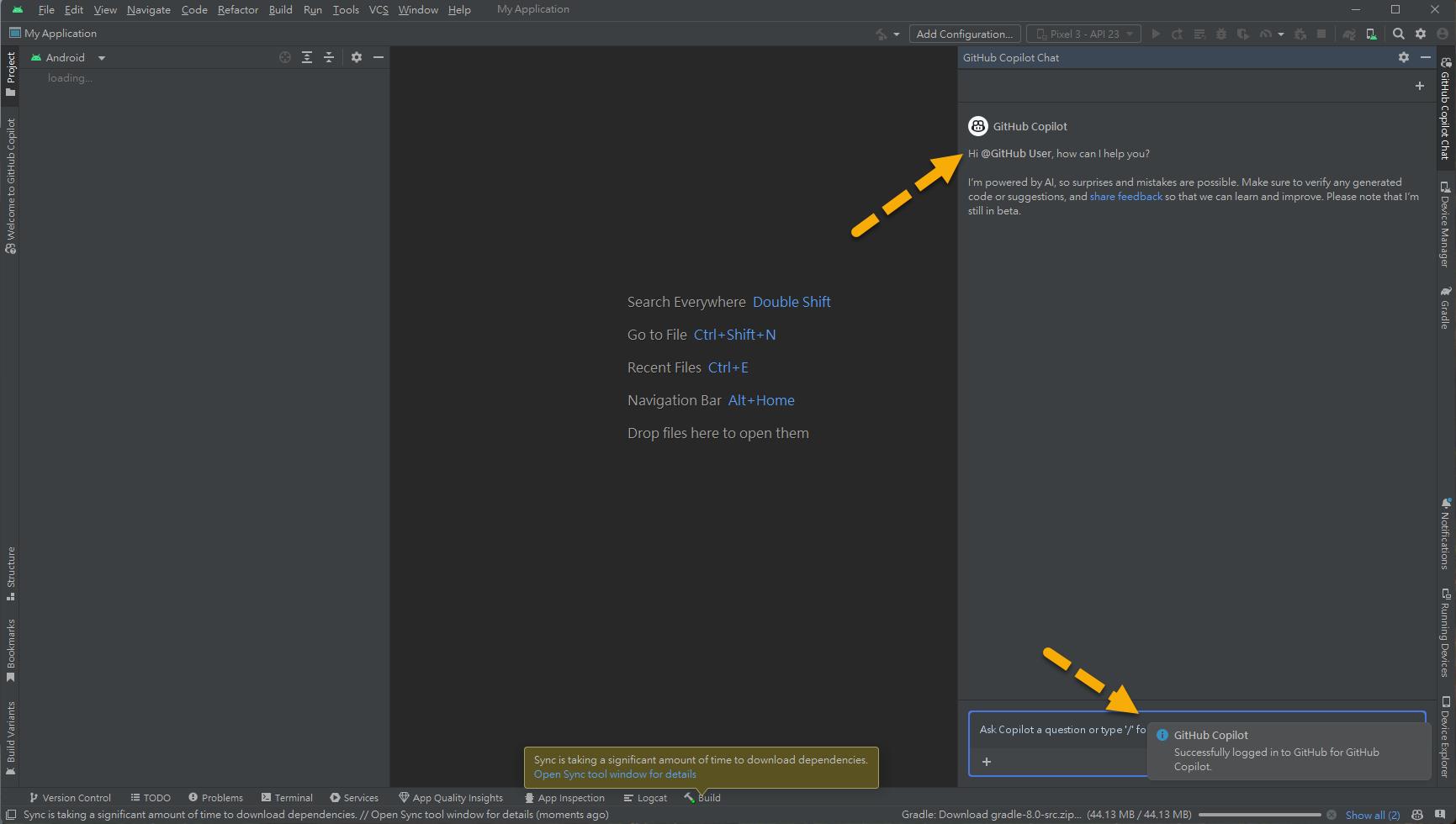Toggle the Notifications tool window

(1445, 534)
